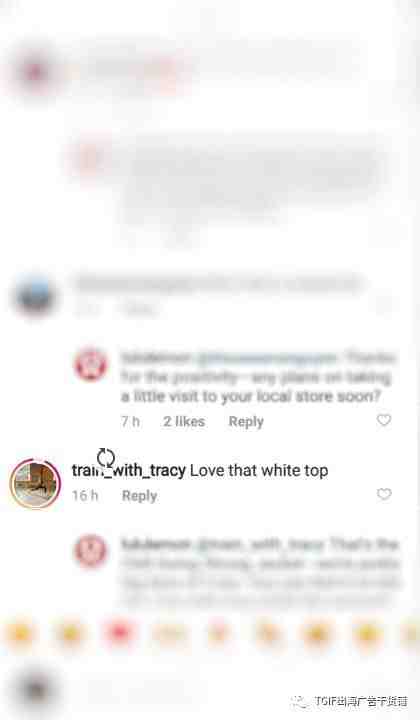This screenshot has height=720, width=420.
Task: Select the "Love that white top" comment text
Action: point(259,470)
